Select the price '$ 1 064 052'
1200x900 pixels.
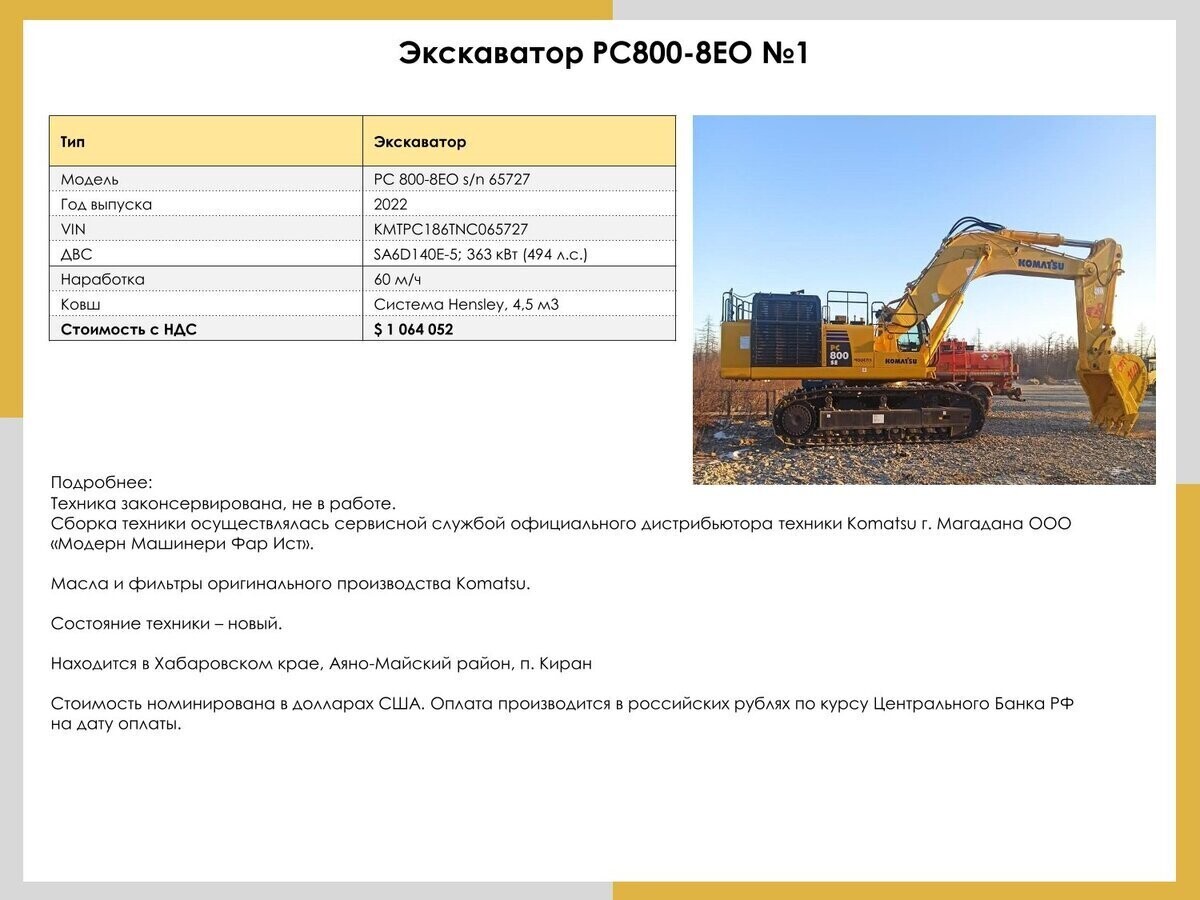click(413, 329)
